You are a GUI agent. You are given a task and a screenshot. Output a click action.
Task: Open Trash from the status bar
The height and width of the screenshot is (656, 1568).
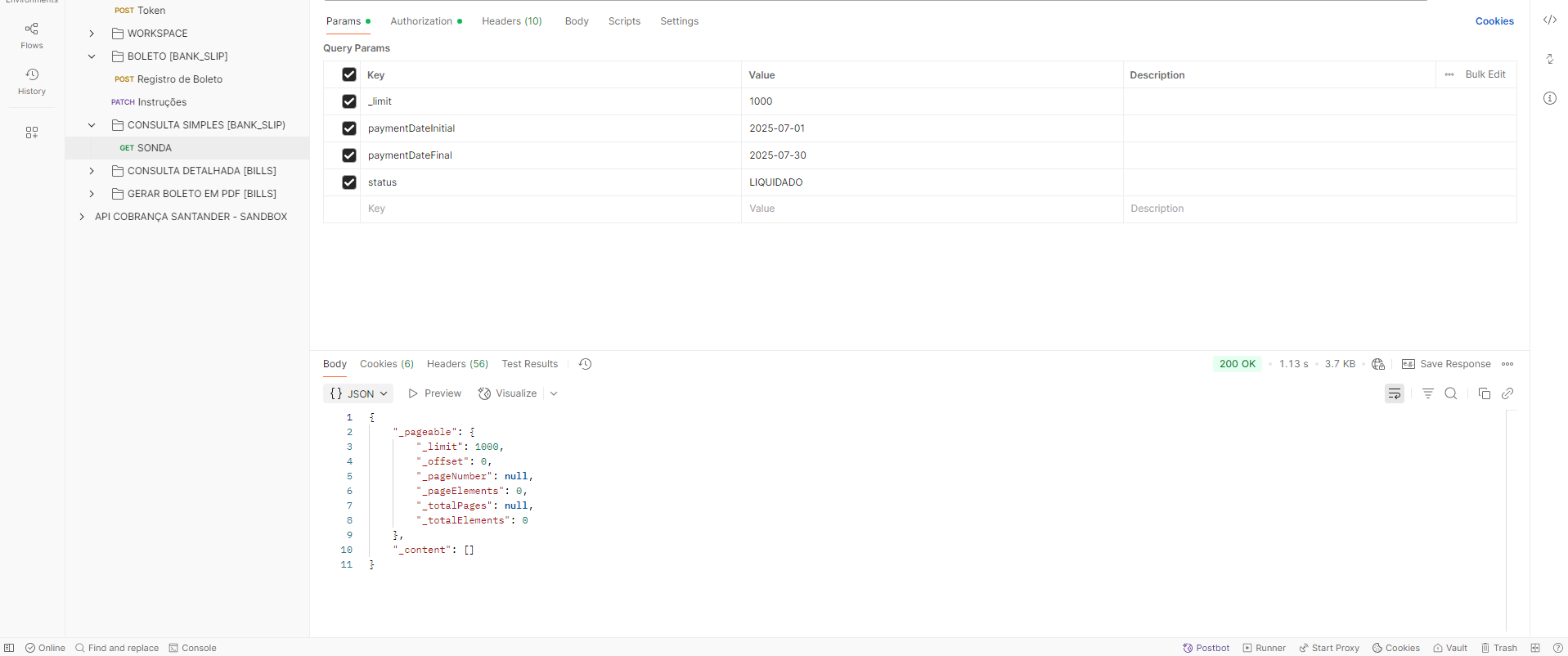click(1498, 648)
